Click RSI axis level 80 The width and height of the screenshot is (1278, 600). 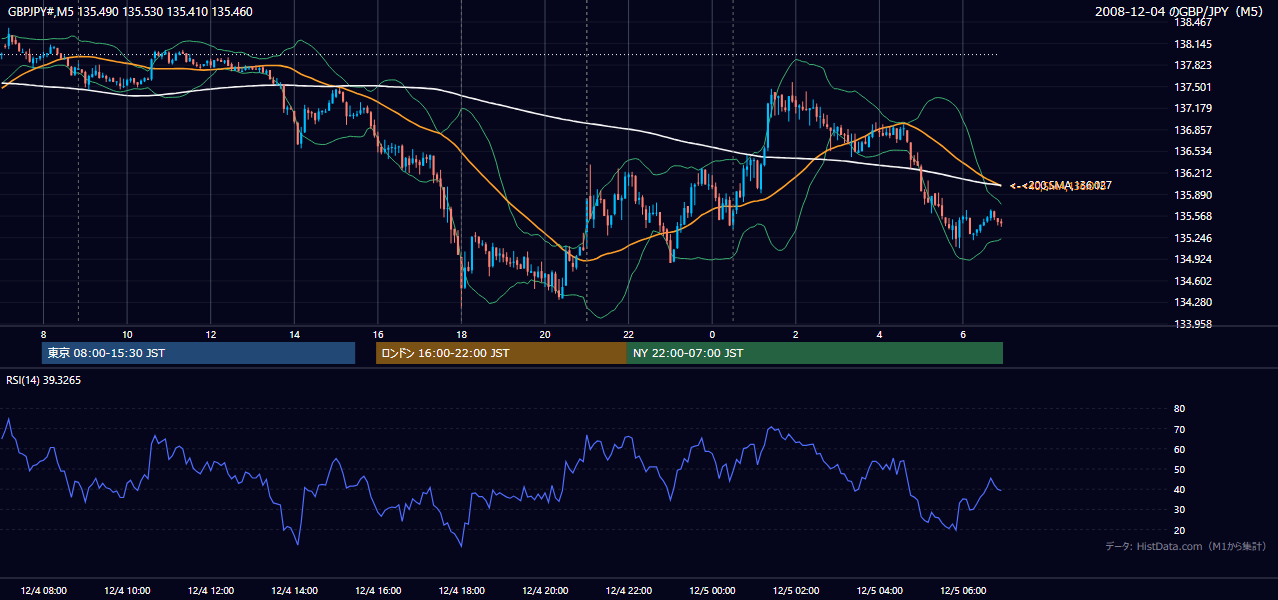pos(1179,409)
